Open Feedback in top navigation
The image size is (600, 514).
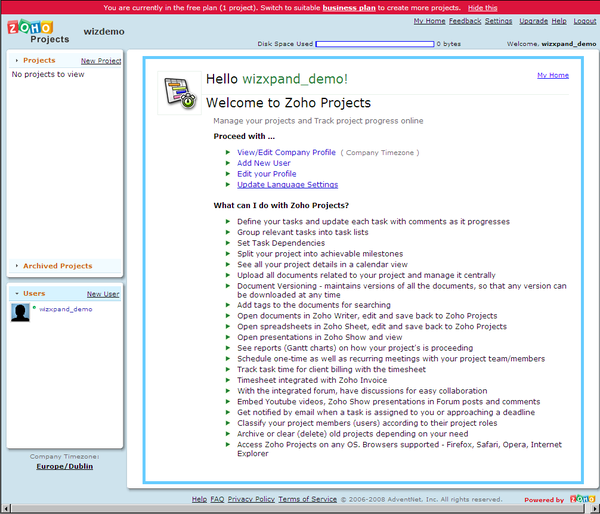pos(465,21)
